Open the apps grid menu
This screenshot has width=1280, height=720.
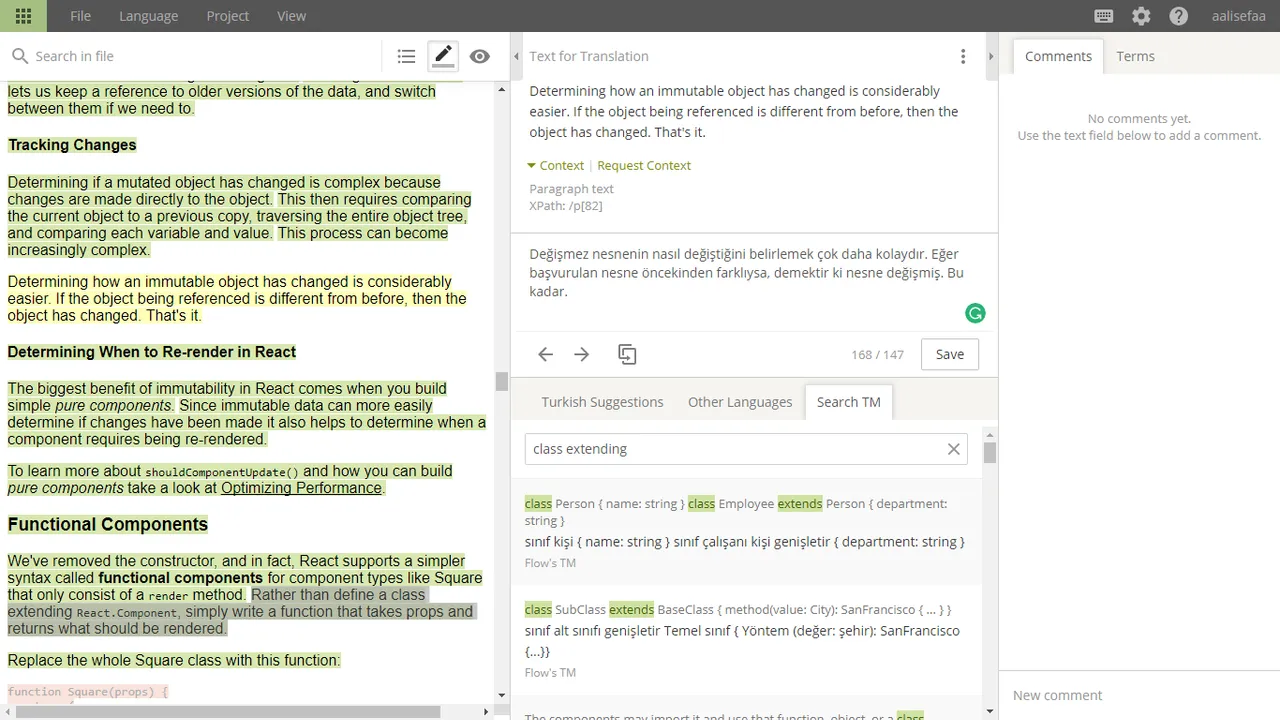[24, 16]
